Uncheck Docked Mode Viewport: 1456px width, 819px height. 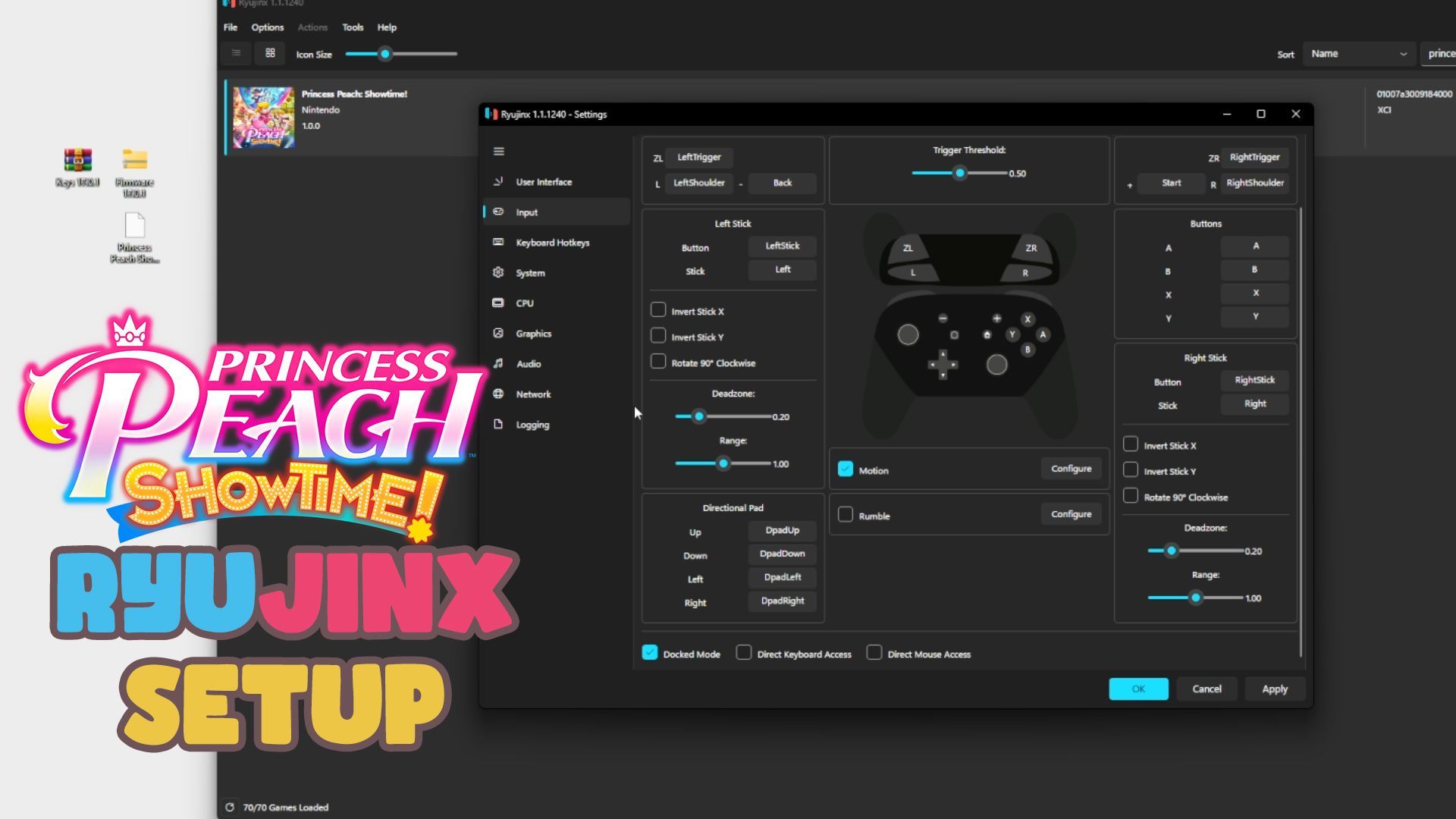650,653
